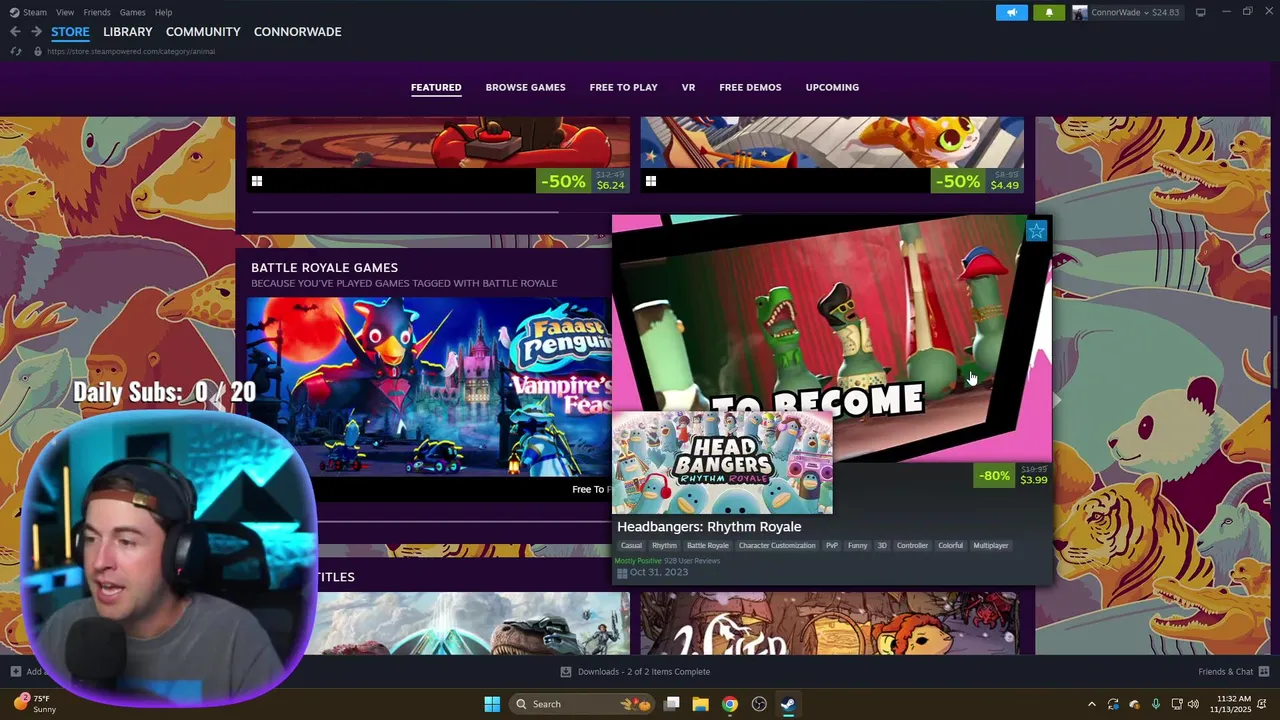Click the Downloads status icon
Viewport: 1280px width, 720px height.
coord(566,672)
